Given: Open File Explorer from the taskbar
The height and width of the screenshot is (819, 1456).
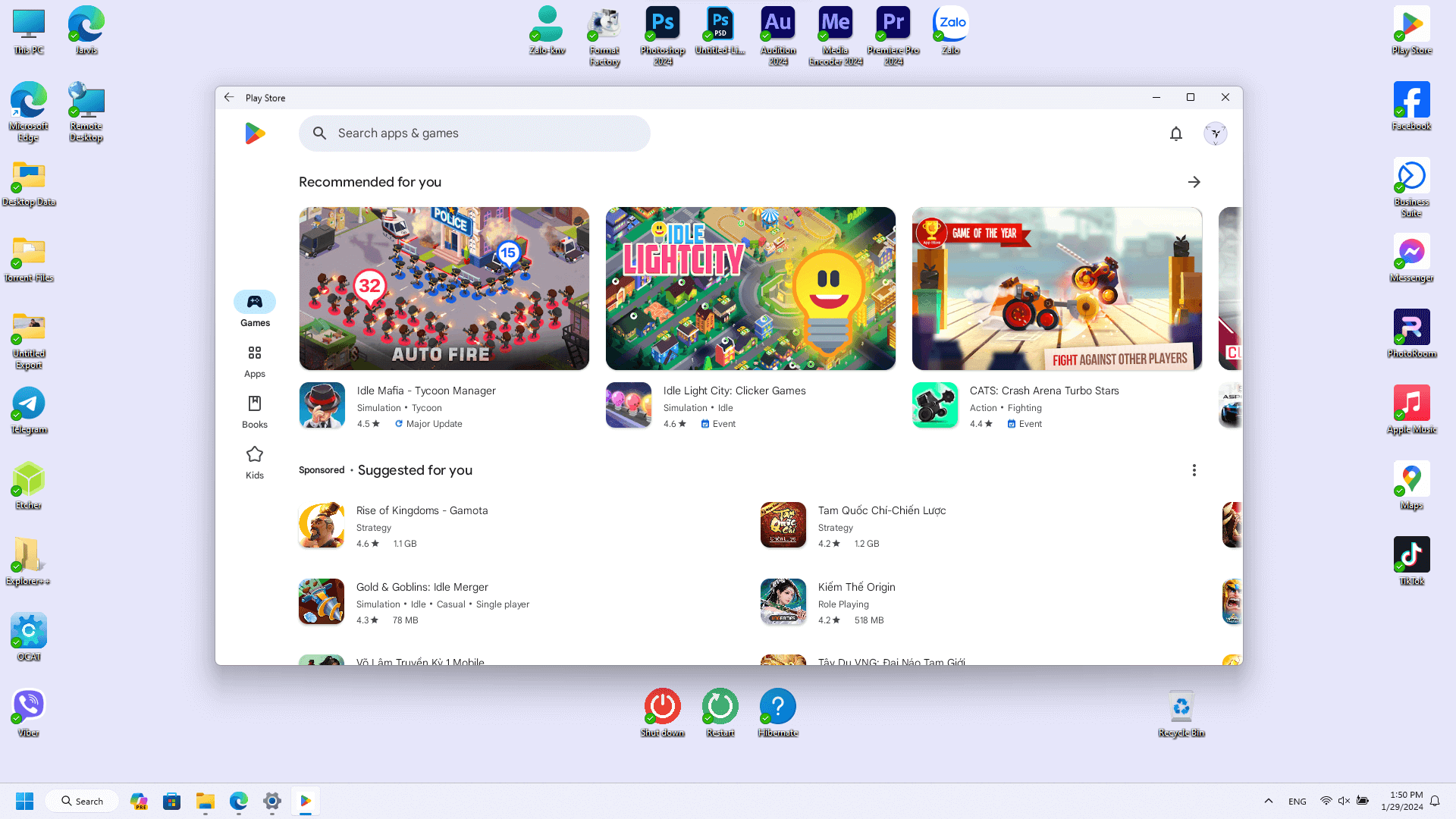Looking at the screenshot, I should (x=206, y=801).
